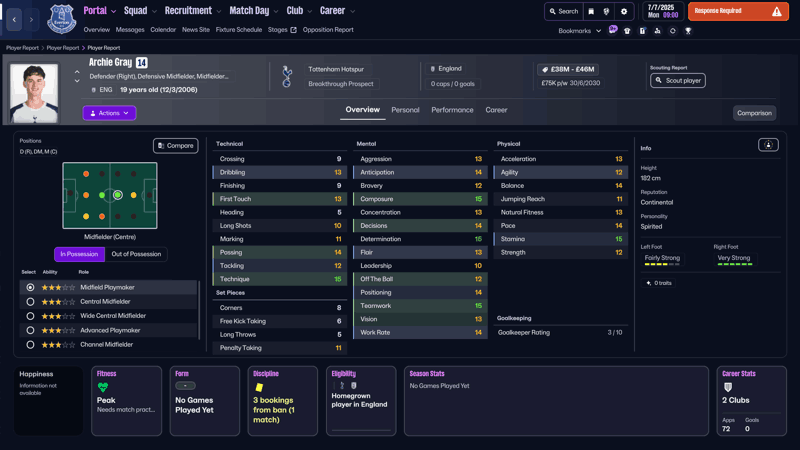
Task: Select the Overview player tab
Action: (362, 110)
